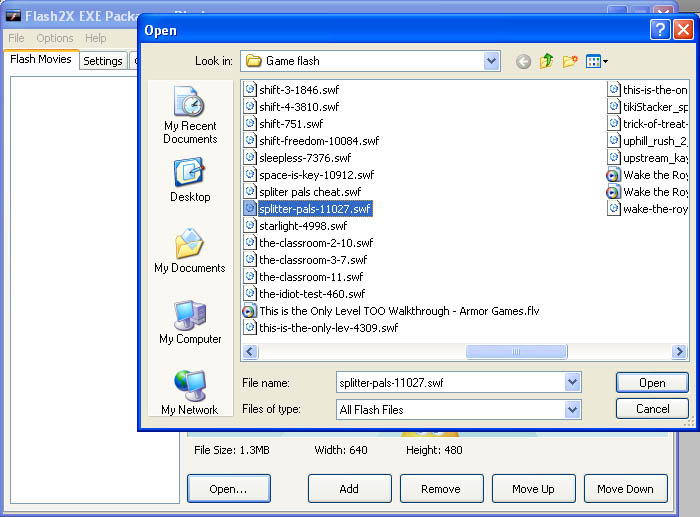Click Open... button in Flash2X window
Viewport: 700px width, 517px height.
pyautogui.click(x=229, y=488)
